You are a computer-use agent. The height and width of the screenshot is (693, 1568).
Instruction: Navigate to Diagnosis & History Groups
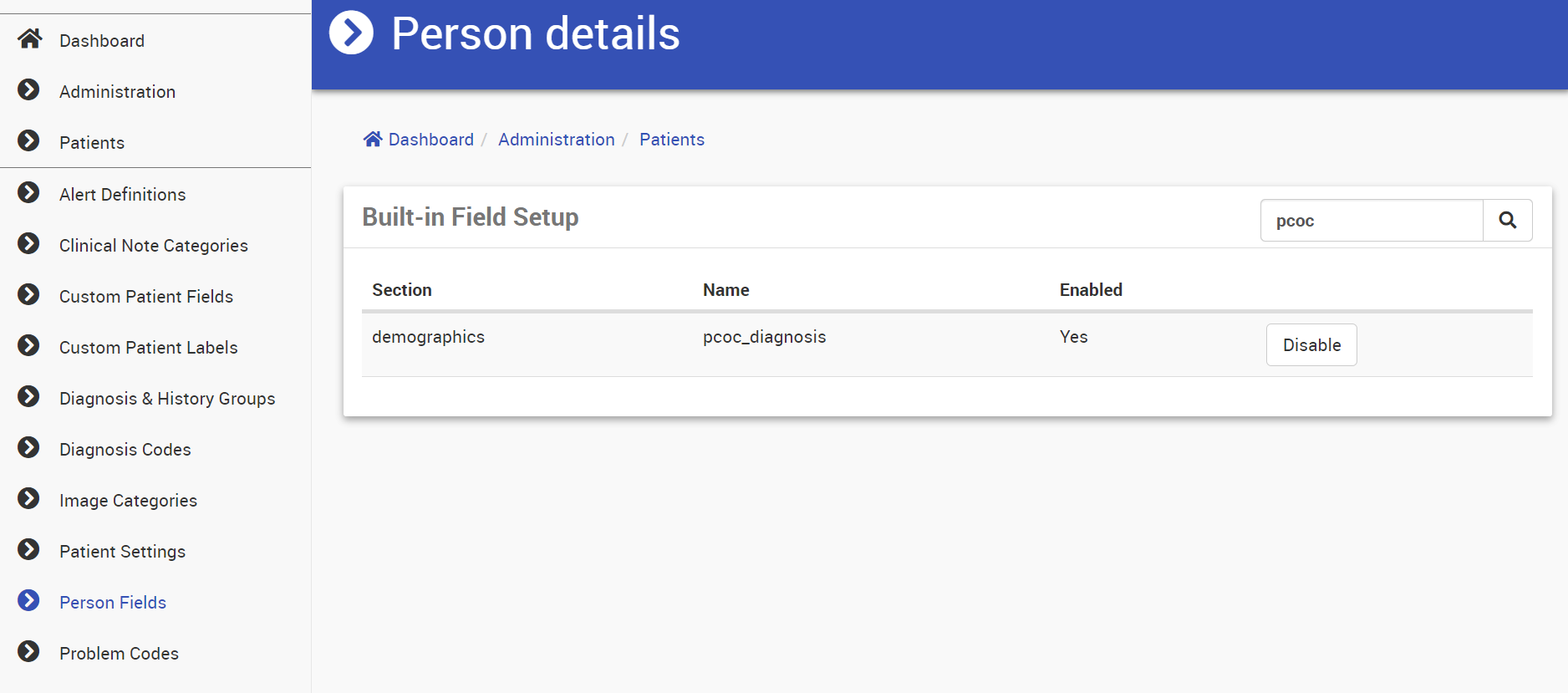[166, 399]
